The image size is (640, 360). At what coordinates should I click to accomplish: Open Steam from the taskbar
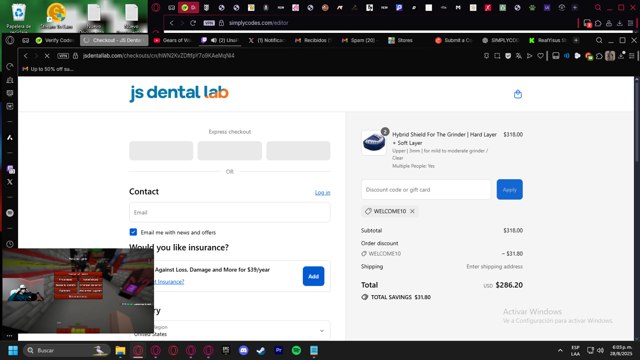(261, 350)
